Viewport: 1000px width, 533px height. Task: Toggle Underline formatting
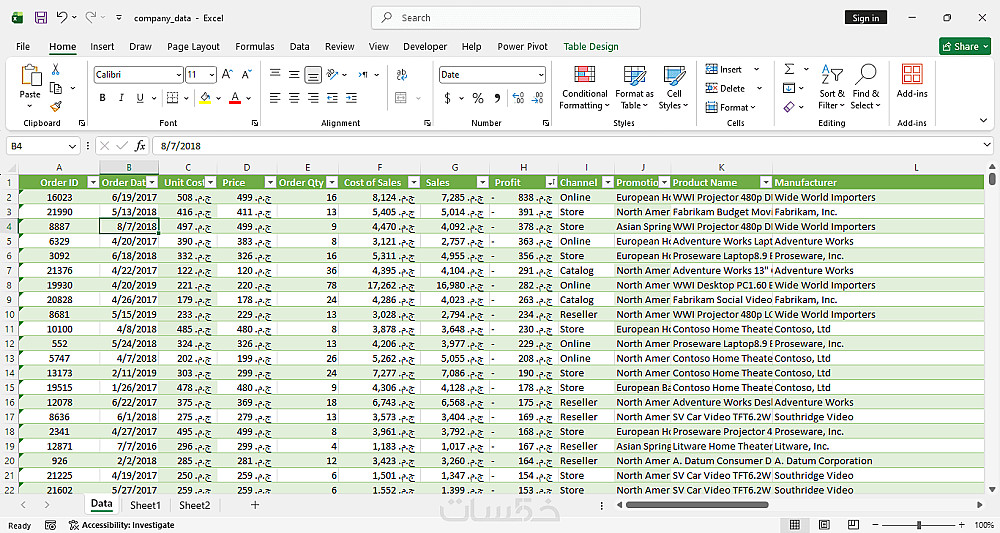click(138, 98)
